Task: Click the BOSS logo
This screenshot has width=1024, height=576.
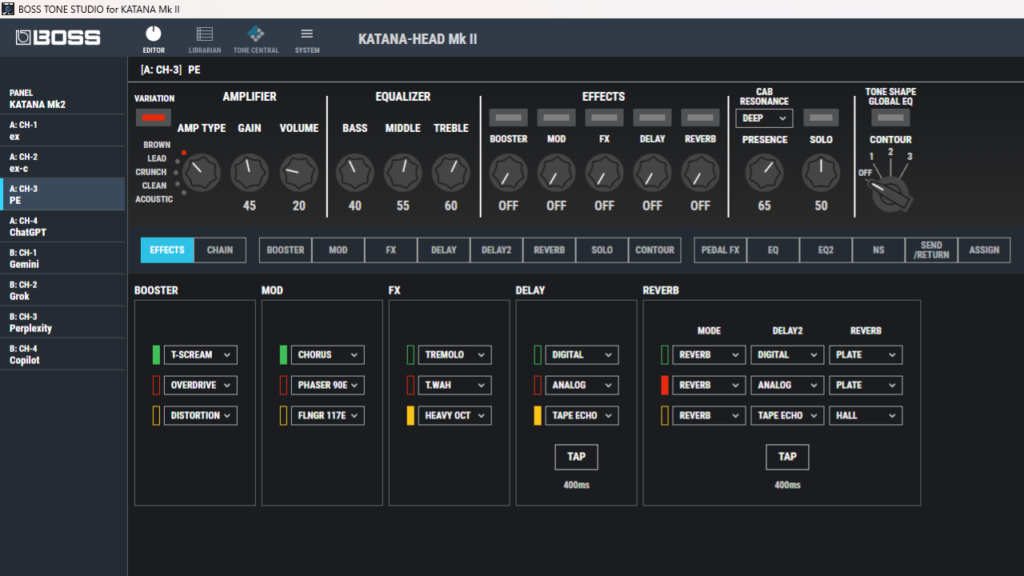Action: [58, 37]
